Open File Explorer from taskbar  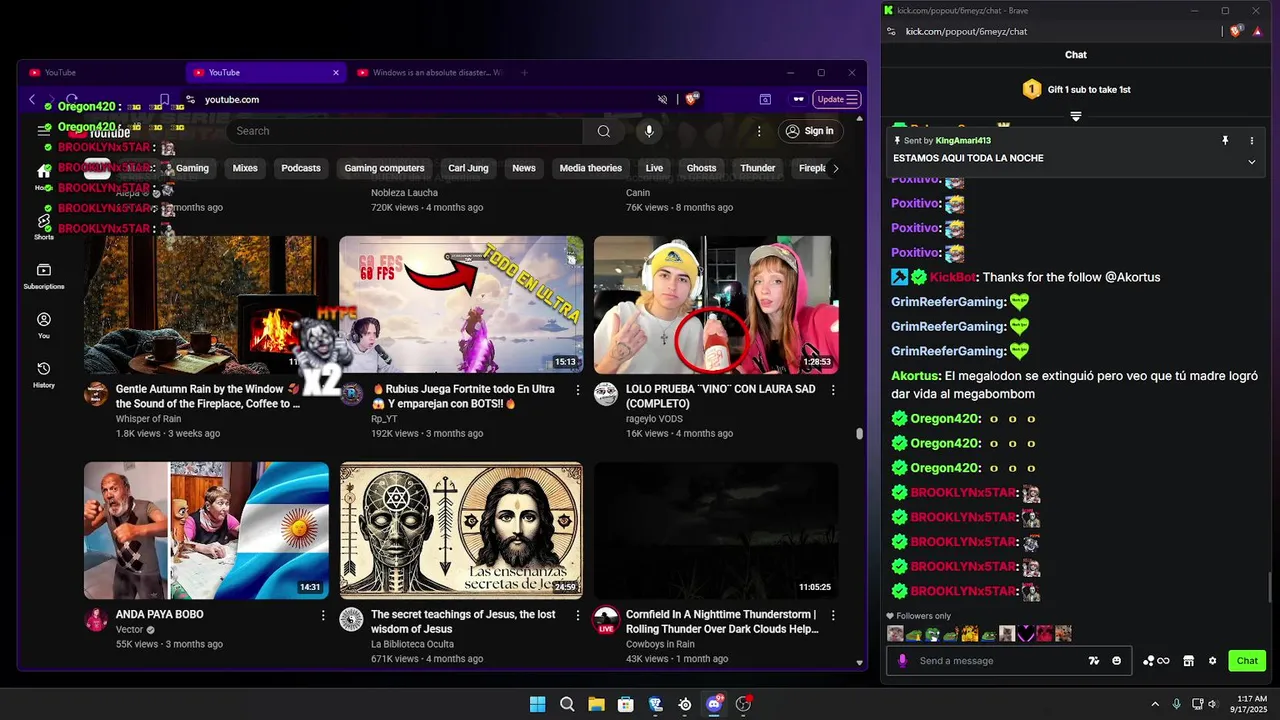596,704
